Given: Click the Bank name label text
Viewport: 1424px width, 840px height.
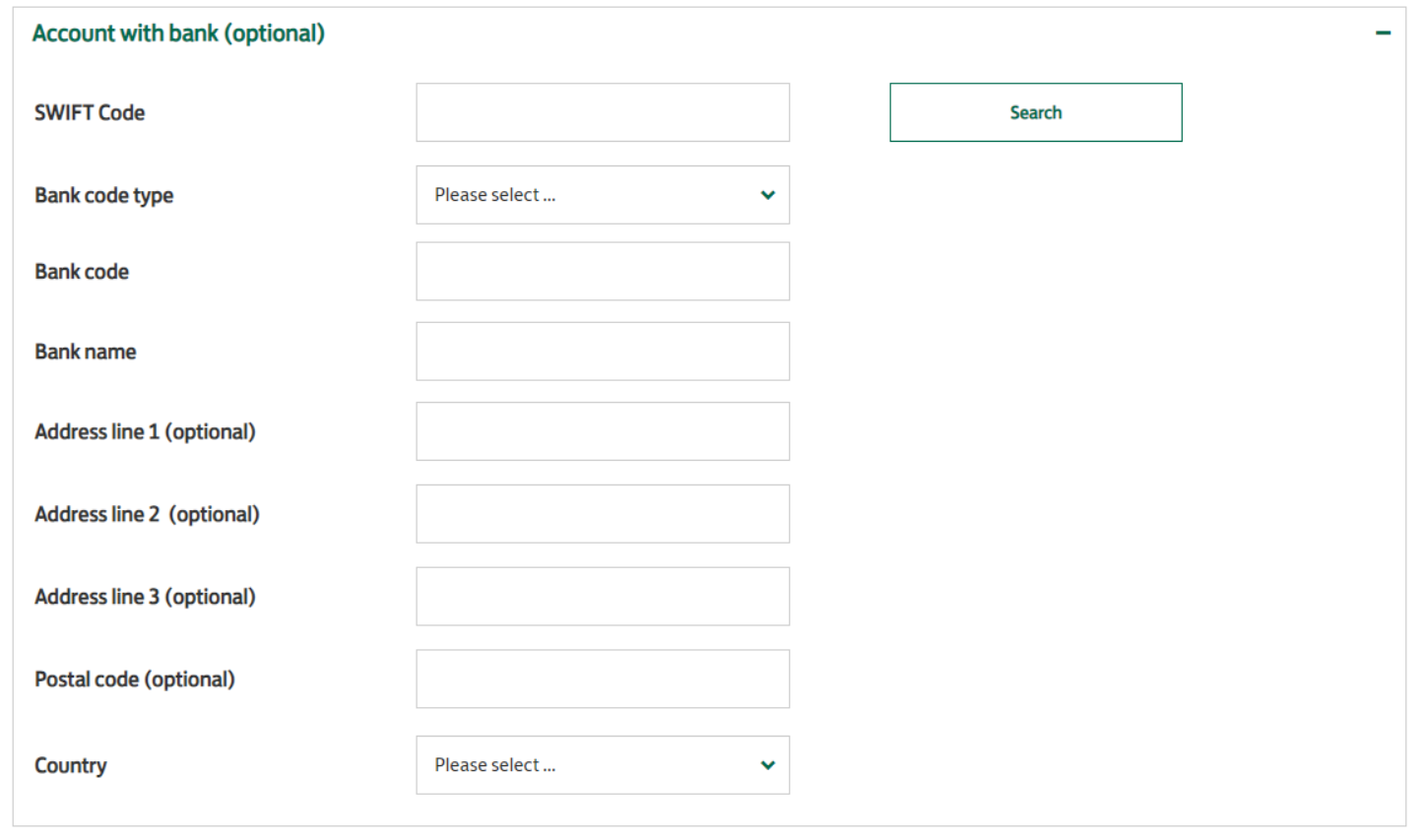Looking at the screenshot, I should pos(86,352).
